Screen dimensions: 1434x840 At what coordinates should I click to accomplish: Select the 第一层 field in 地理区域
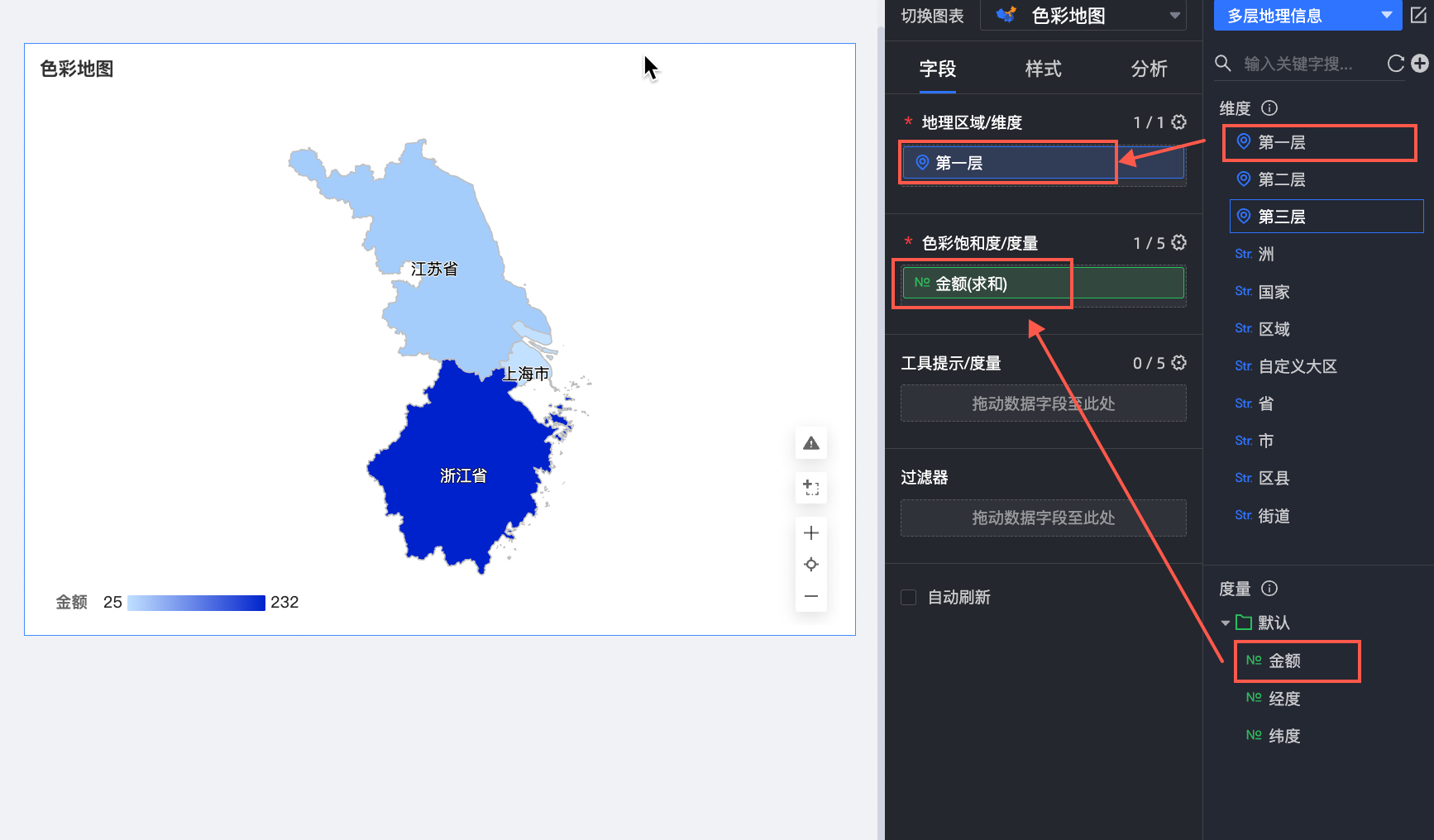point(1044,163)
